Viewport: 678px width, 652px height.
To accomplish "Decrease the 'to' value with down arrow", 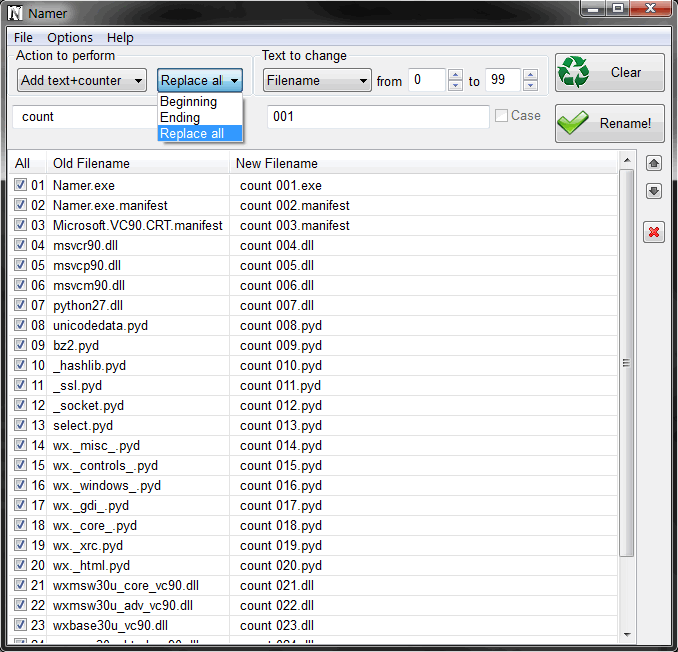I will [530, 86].
